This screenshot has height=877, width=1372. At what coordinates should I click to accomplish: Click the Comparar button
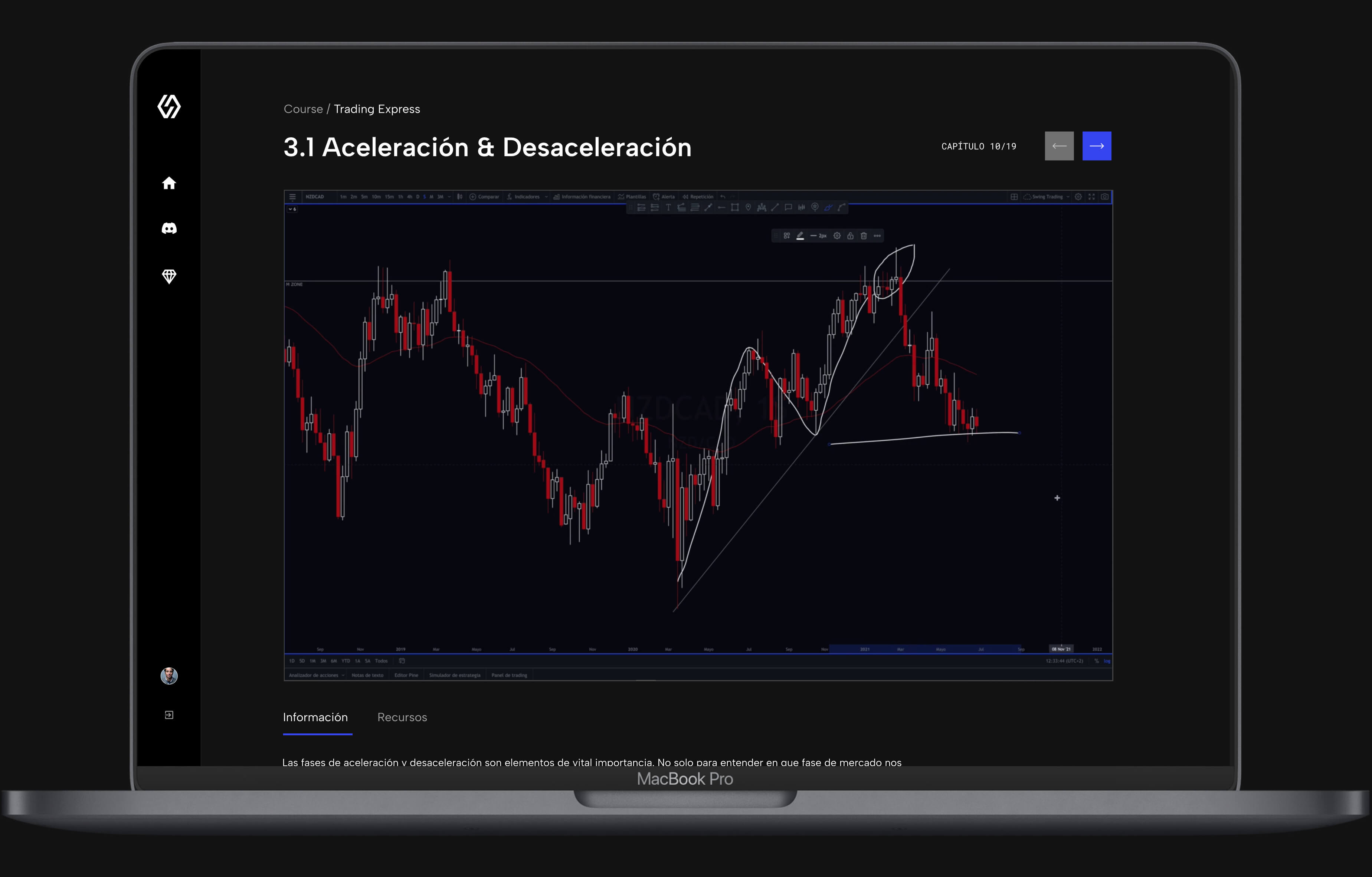pyautogui.click(x=485, y=197)
